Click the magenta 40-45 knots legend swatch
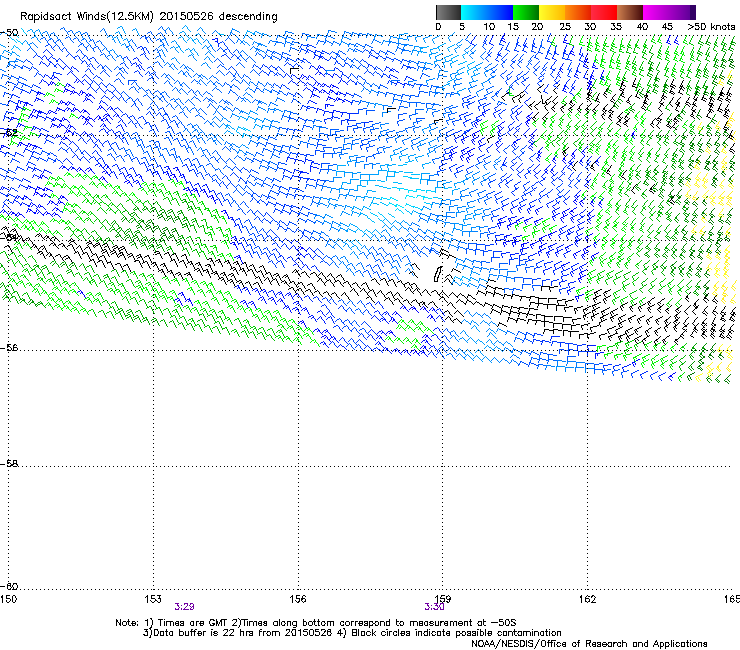The image size is (740, 650). pyautogui.click(x=656, y=12)
